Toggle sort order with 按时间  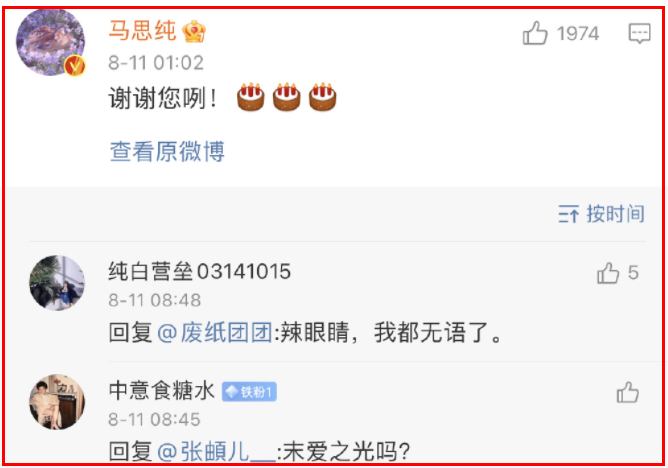point(615,213)
